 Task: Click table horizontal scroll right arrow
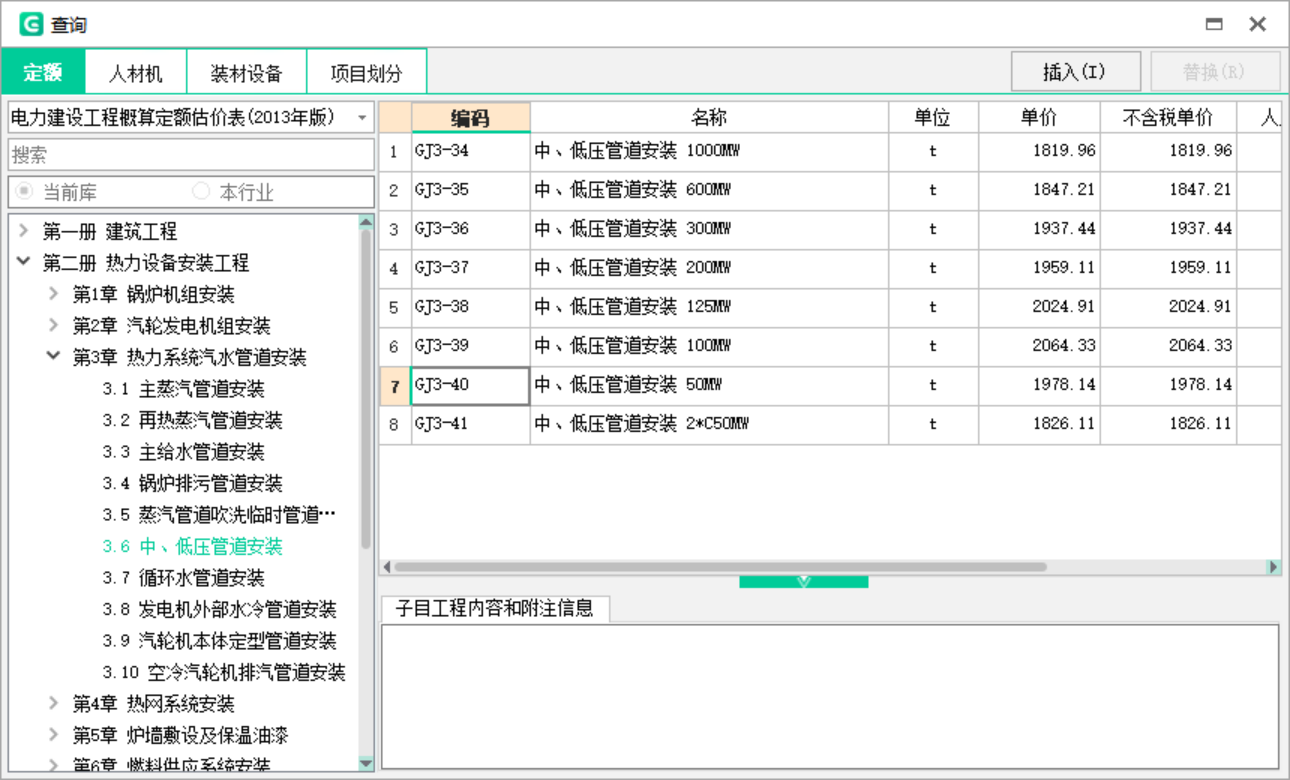coord(1274,567)
